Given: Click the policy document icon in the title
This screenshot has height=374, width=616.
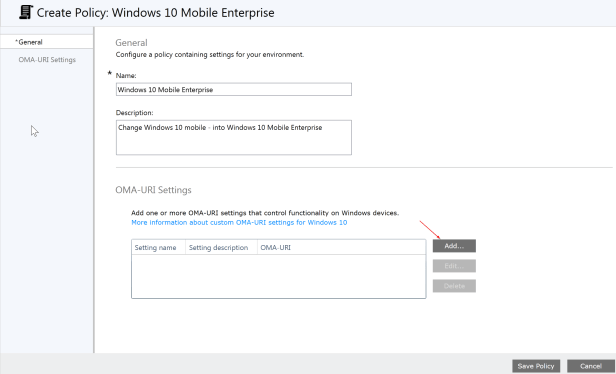Looking at the screenshot, I should click(26, 12).
